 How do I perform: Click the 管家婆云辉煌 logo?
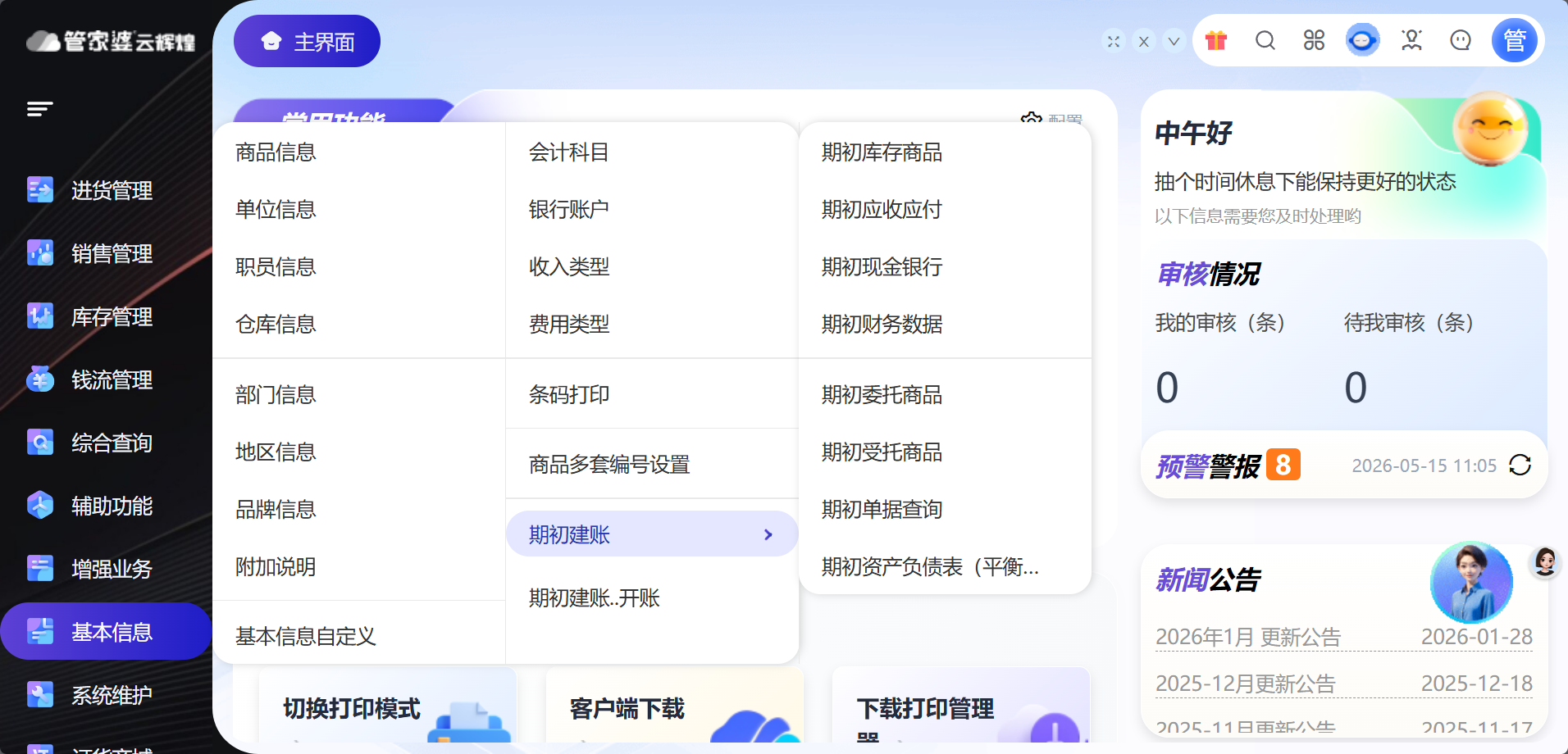click(x=111, y=41)
